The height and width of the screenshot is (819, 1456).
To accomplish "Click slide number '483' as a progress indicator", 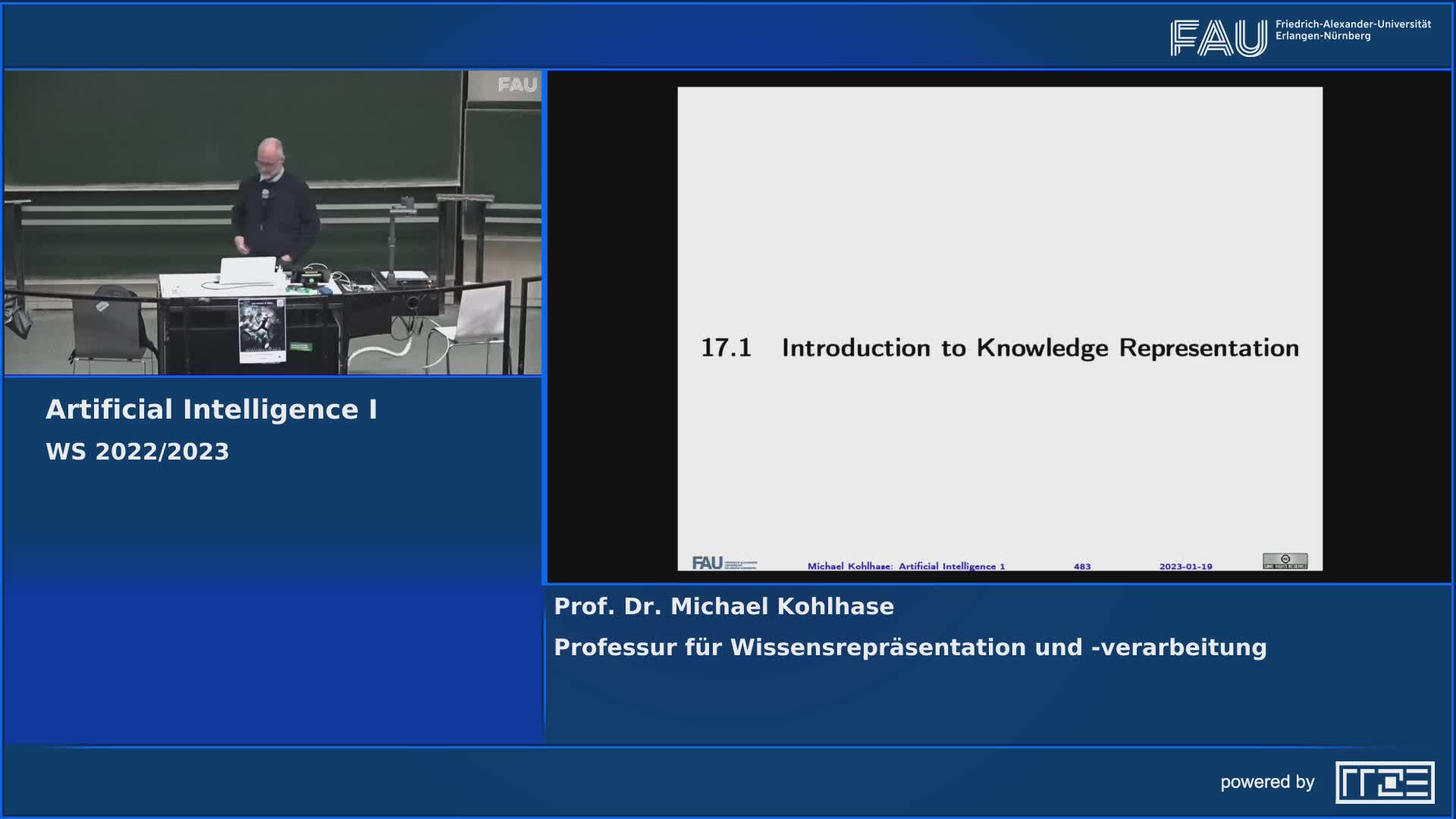I will 1083,565.
